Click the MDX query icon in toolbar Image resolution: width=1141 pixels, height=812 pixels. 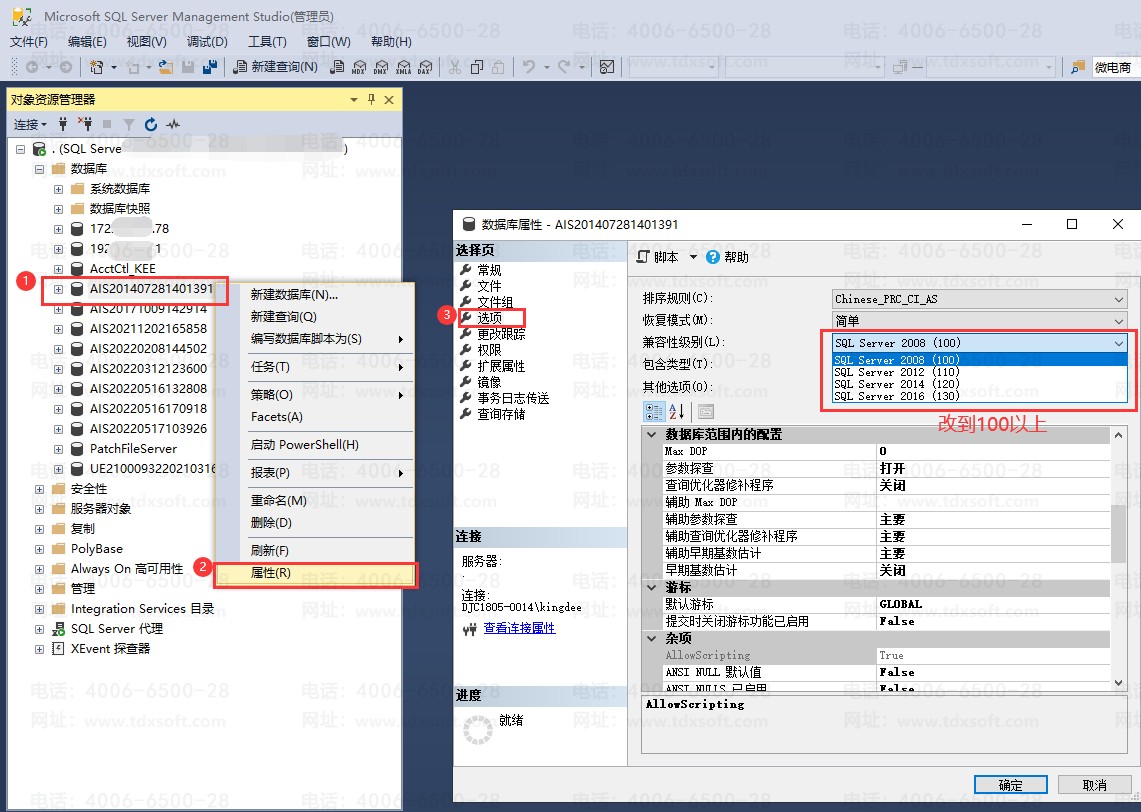pyautogui.click(x=359, y=67)
